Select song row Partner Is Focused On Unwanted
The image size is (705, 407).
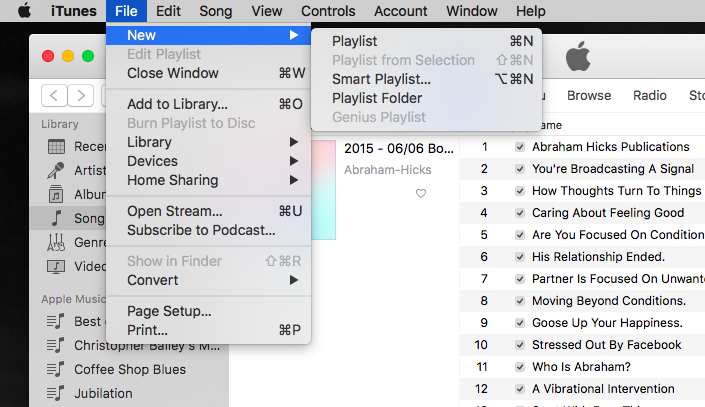point(582,279)
